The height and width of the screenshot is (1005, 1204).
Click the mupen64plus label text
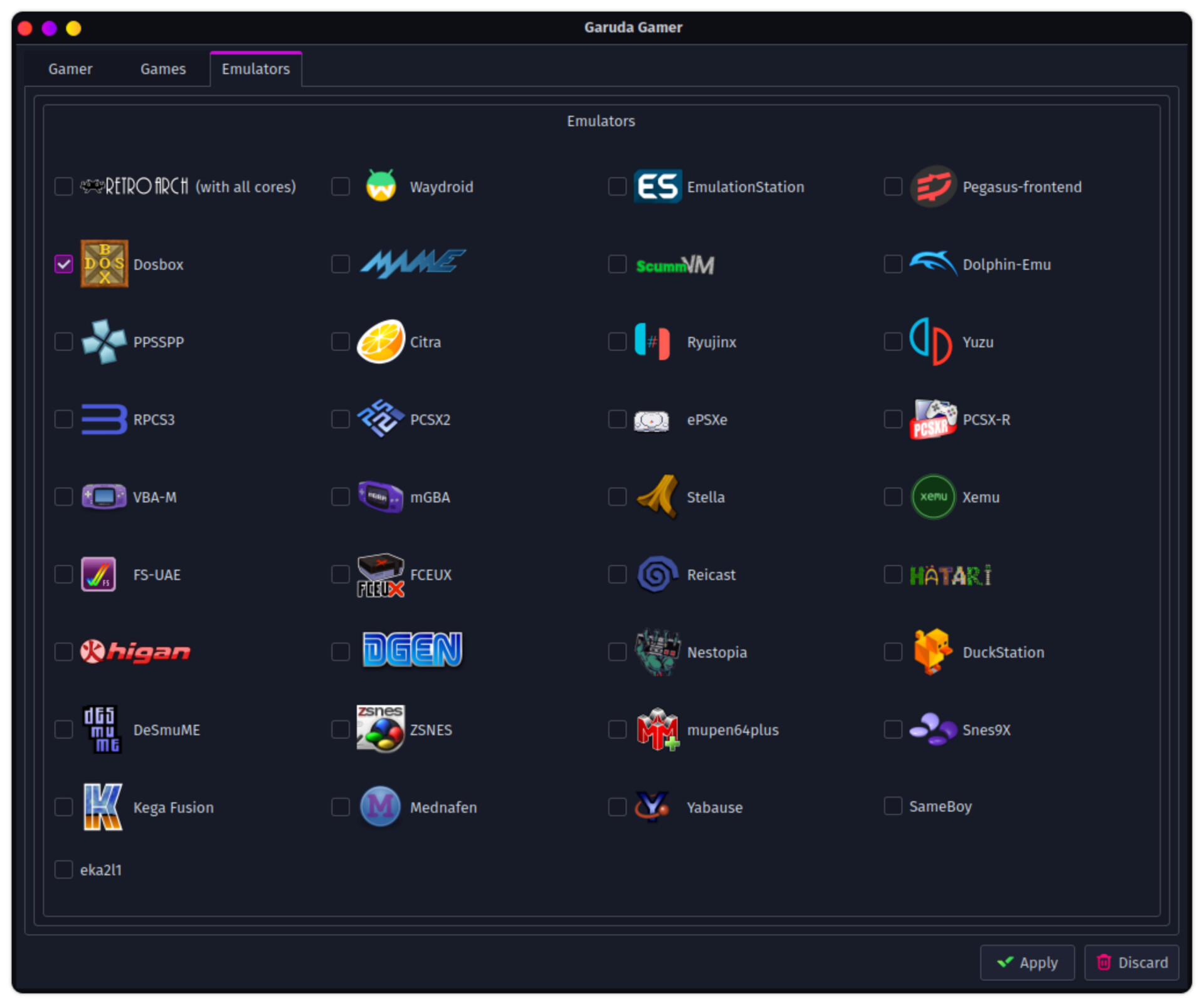pos(732,730)
